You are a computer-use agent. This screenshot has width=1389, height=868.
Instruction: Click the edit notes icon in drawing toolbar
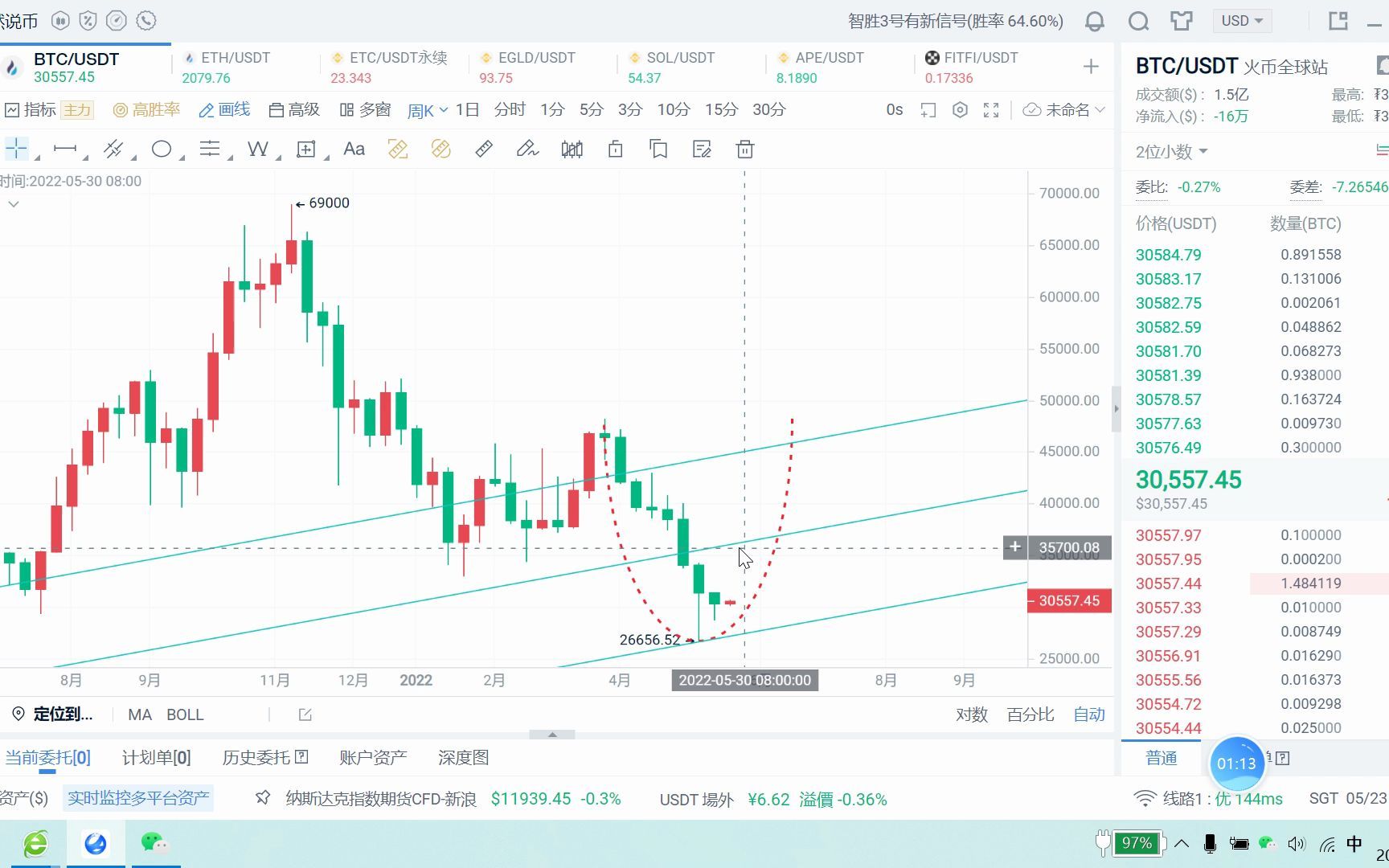coord(702,149)
